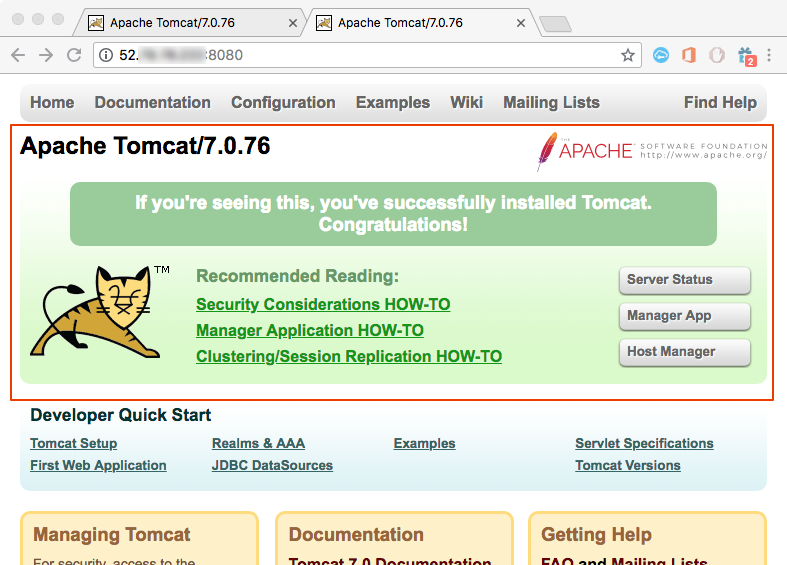Bookmark this page with the star icon
Image resolution: width=787 pixels, height=565 pixels.
628,55
